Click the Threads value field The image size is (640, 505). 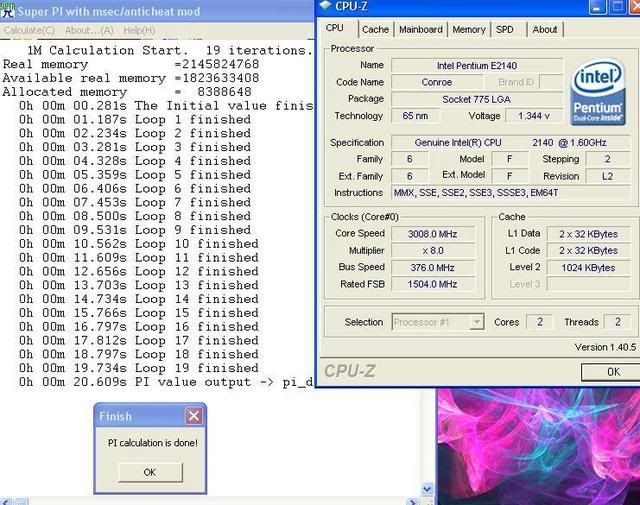[x=618, y=322]
